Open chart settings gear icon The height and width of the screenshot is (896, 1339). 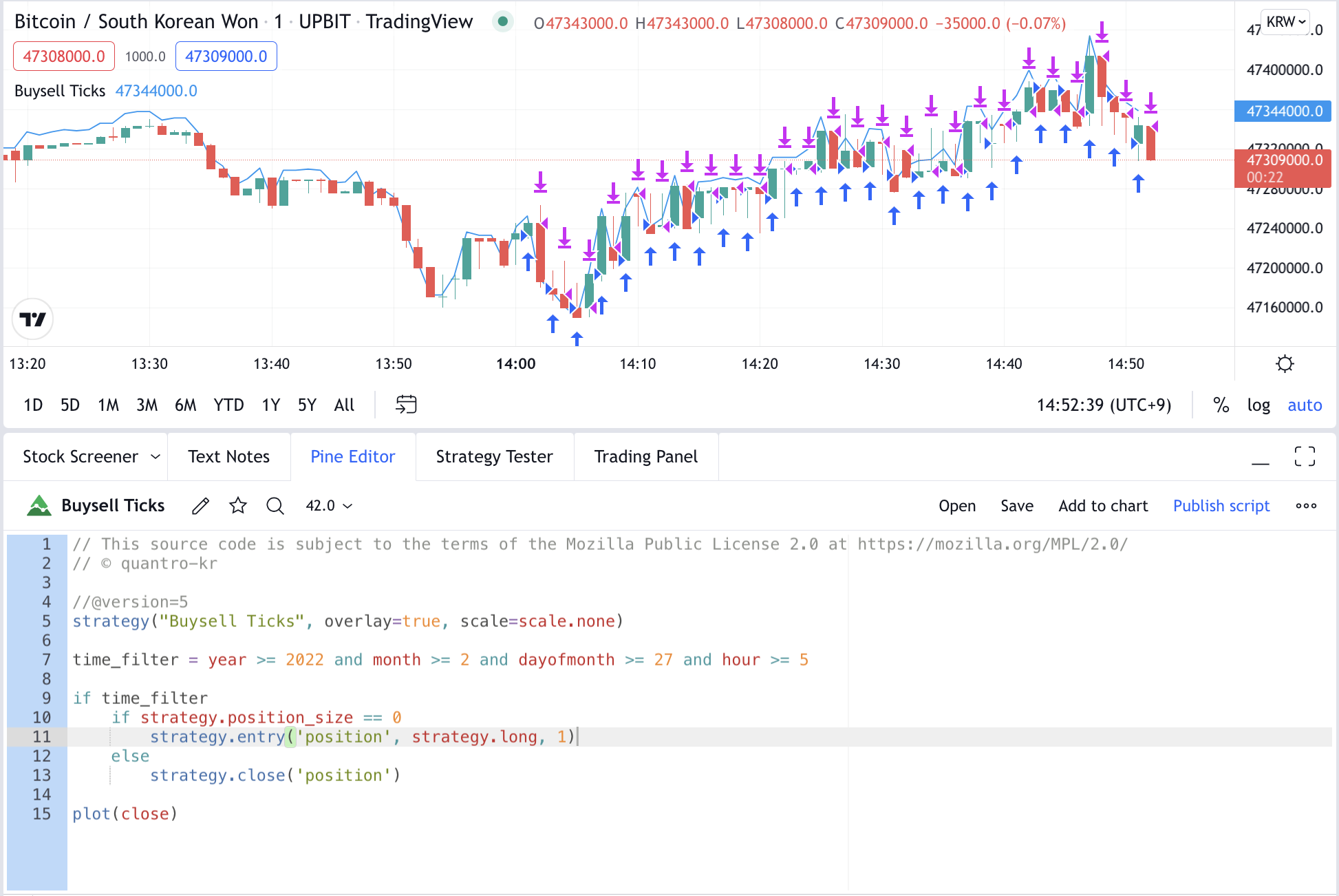coord(1285,363)
